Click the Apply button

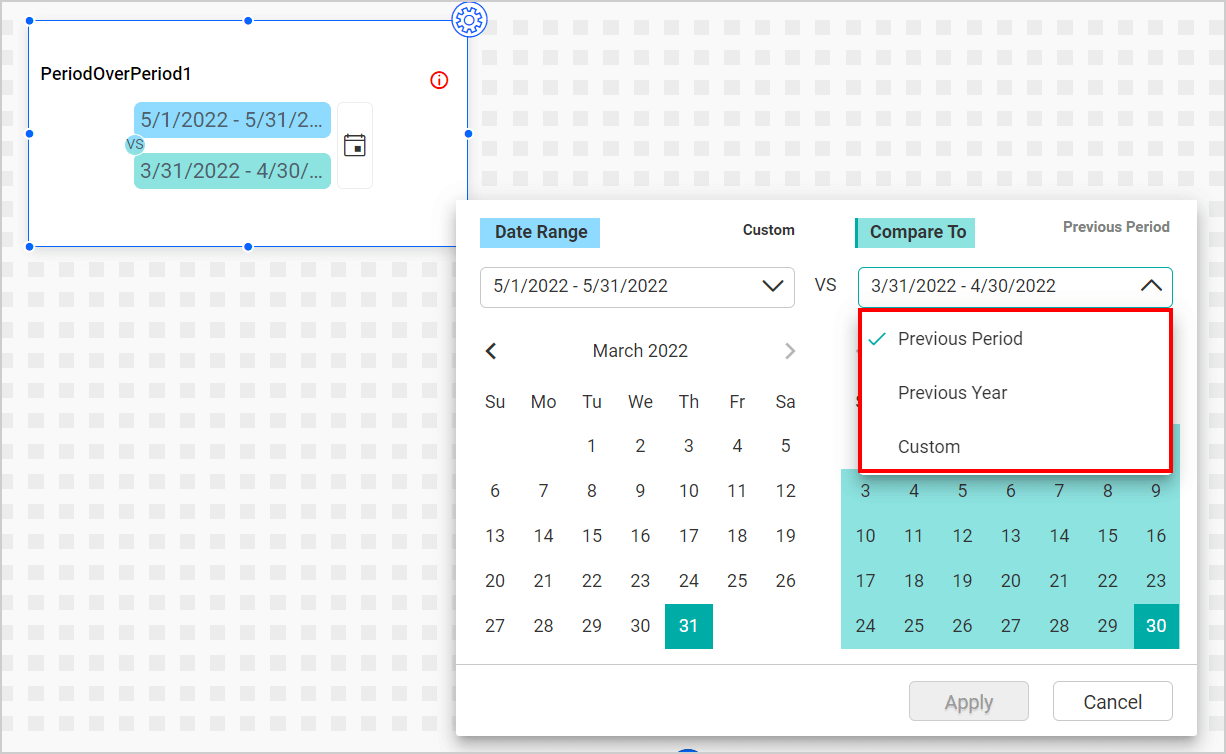(968, 701)
